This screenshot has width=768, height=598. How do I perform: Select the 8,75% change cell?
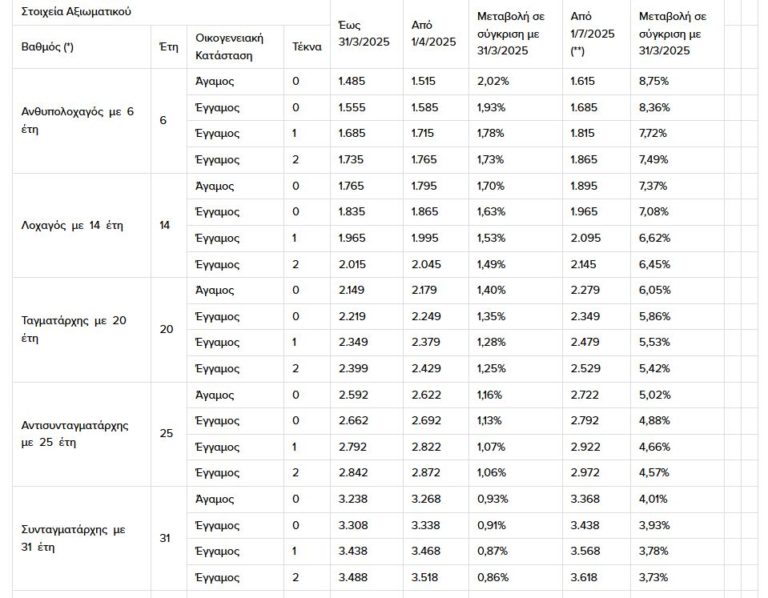point(653,81)
